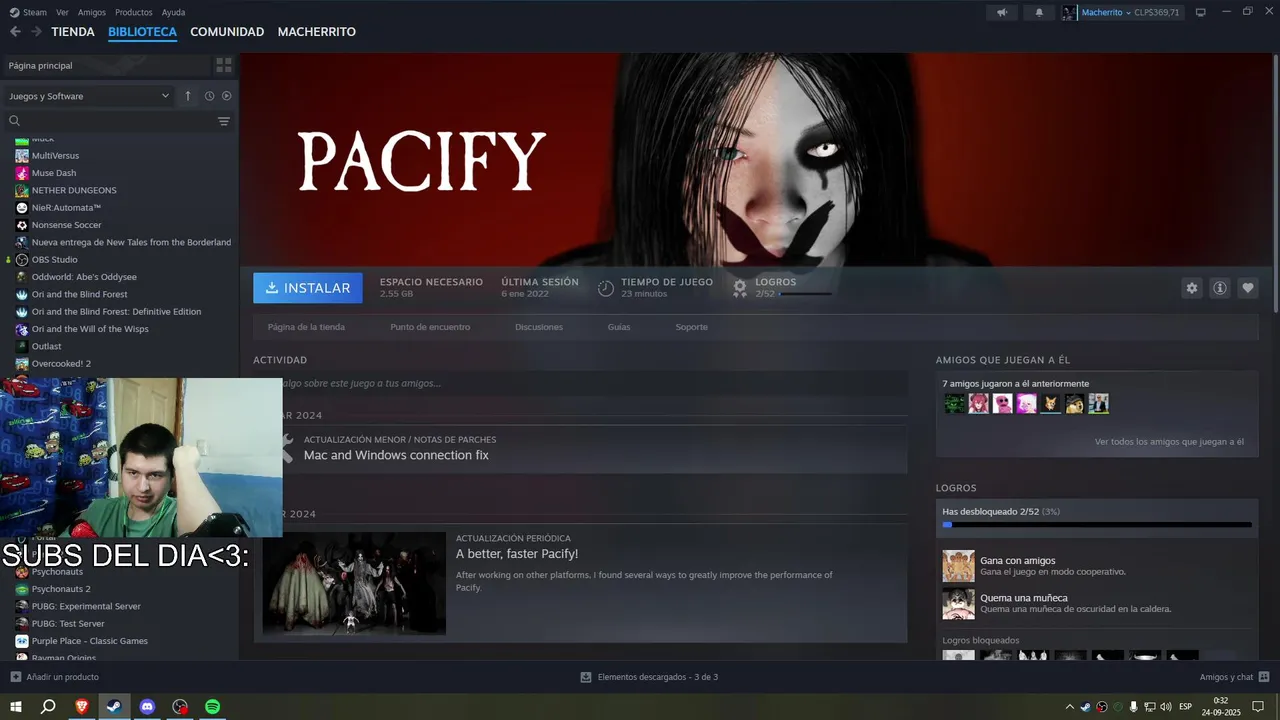
Task: Expand Juegos y Software dropdown
Action: (89, 96)
